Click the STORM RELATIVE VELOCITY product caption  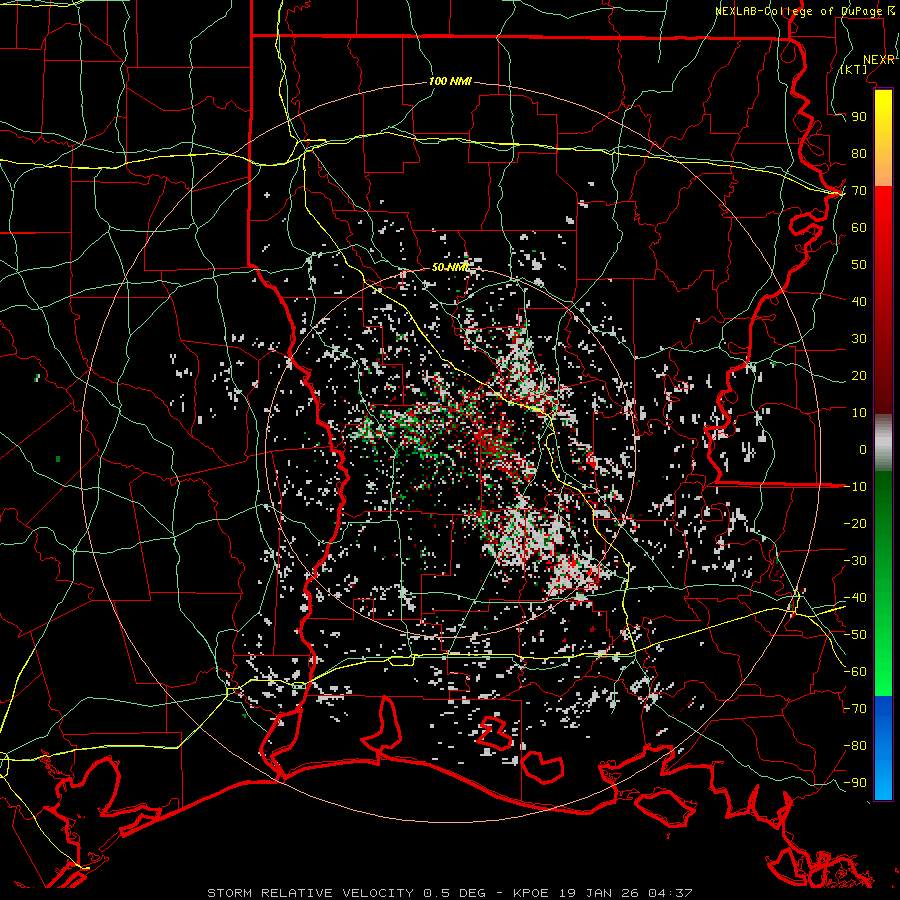(449, 893)
